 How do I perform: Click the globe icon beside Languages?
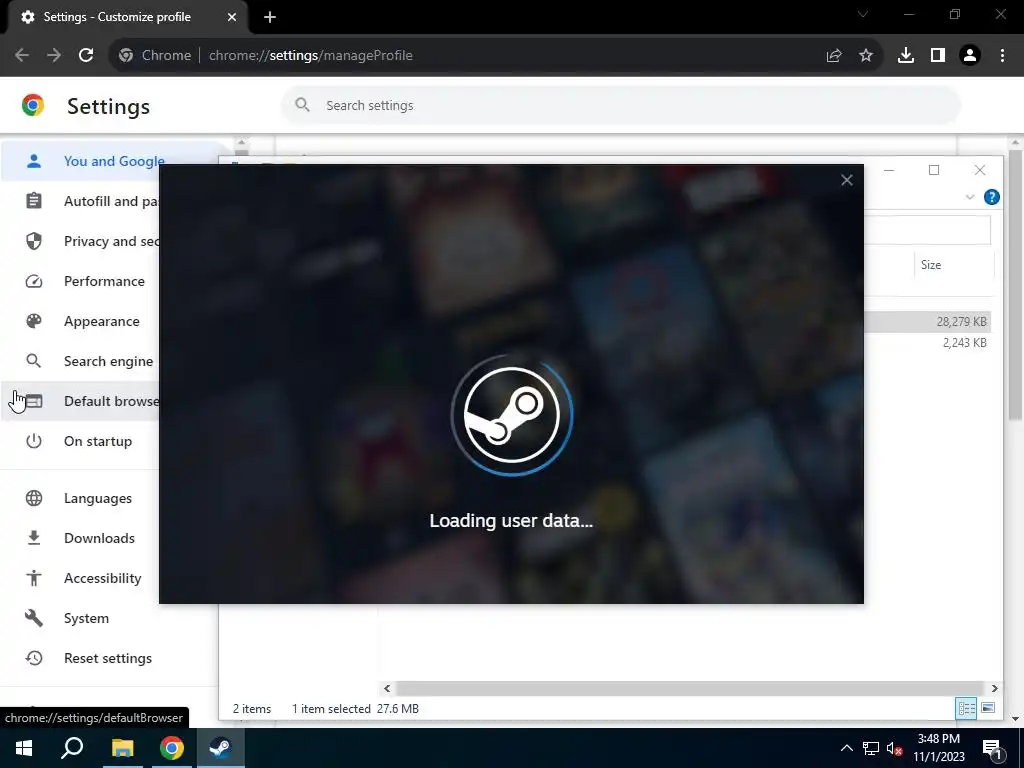click(34, 498)
